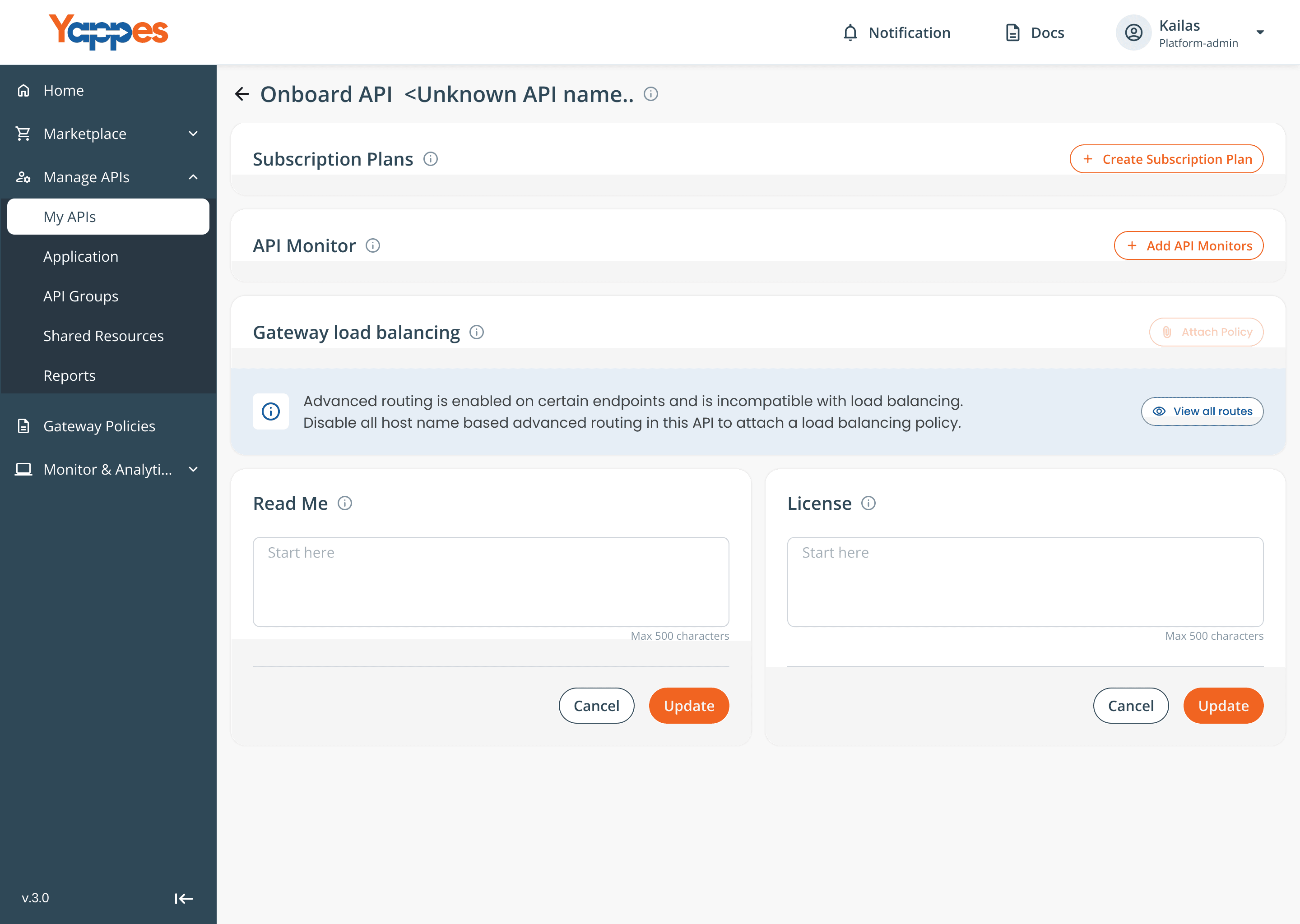Click the Monitor & Analytics laptop icon
The image size is (1300, 924).
pyautogui.click(x=23, y=469)
